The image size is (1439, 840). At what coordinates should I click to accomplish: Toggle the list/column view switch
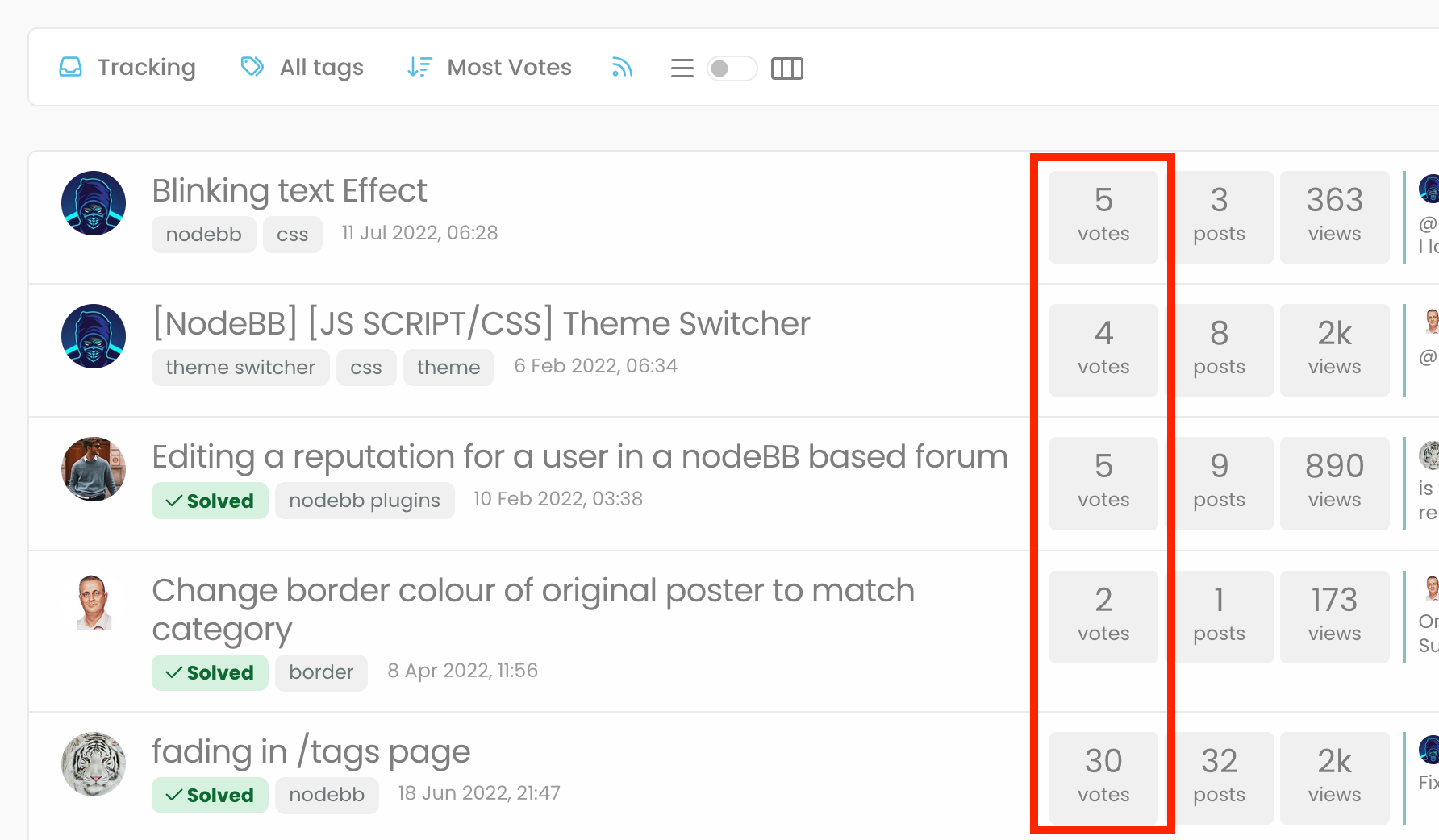(732, 69)
